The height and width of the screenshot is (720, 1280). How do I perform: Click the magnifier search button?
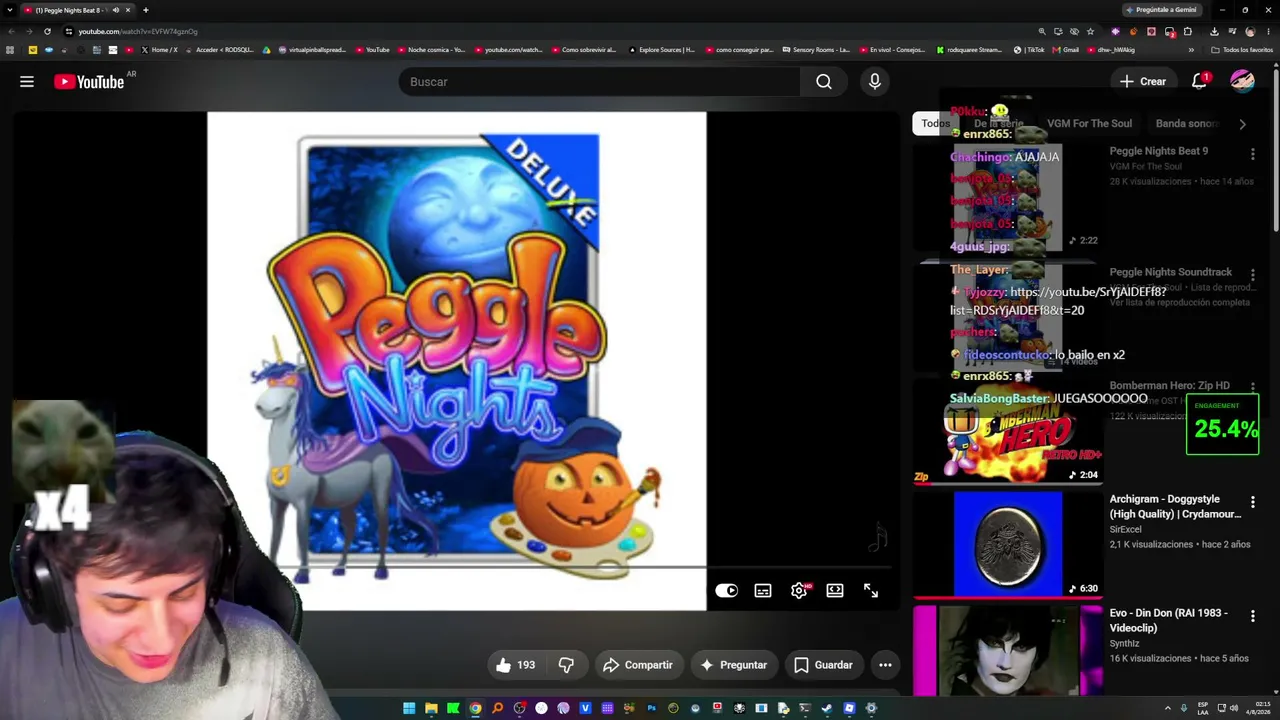pyautogui.click(x=824, y=82)
